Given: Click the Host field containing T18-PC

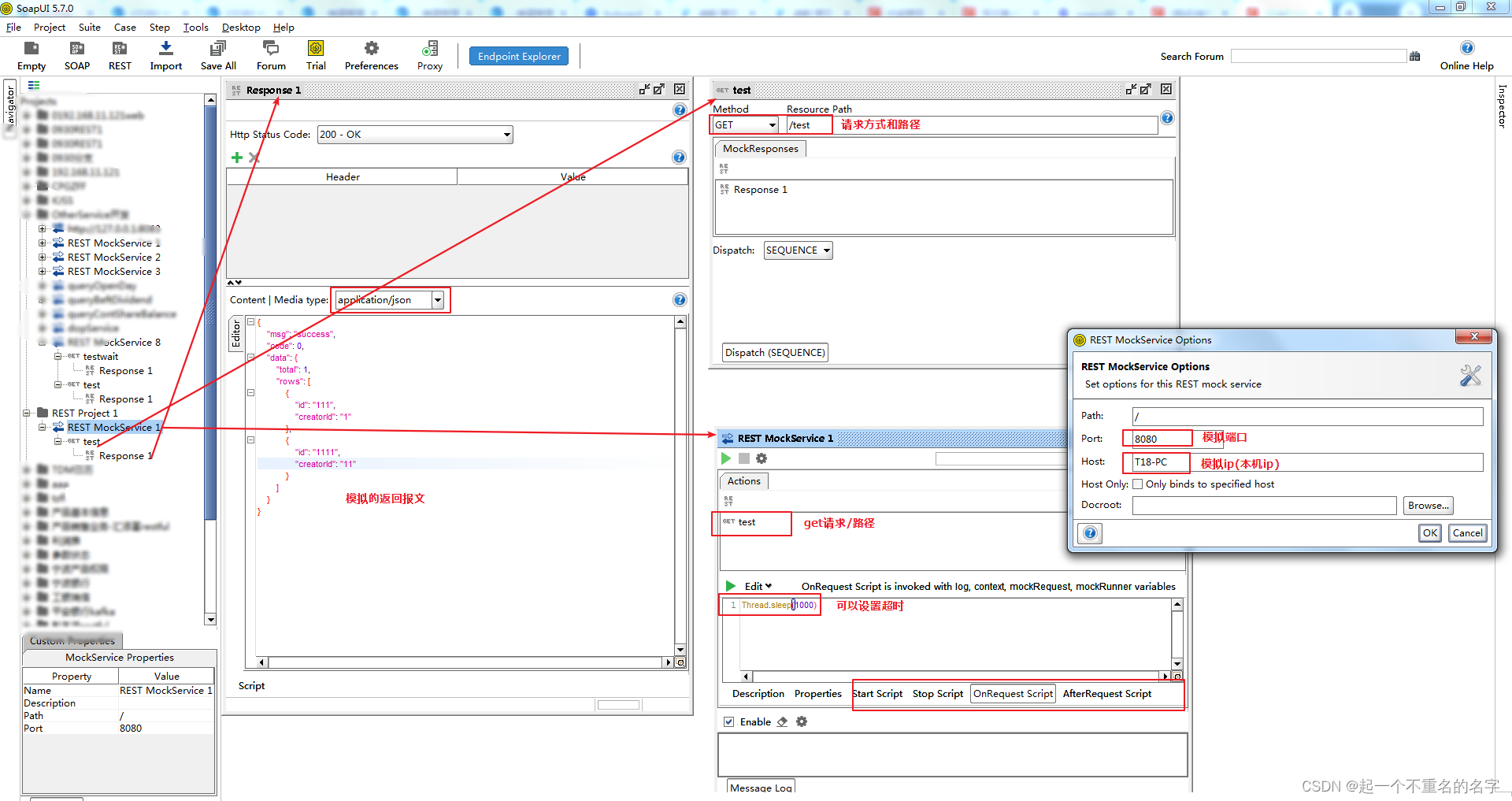Looking at the screenshot, I should point(1307,462).
